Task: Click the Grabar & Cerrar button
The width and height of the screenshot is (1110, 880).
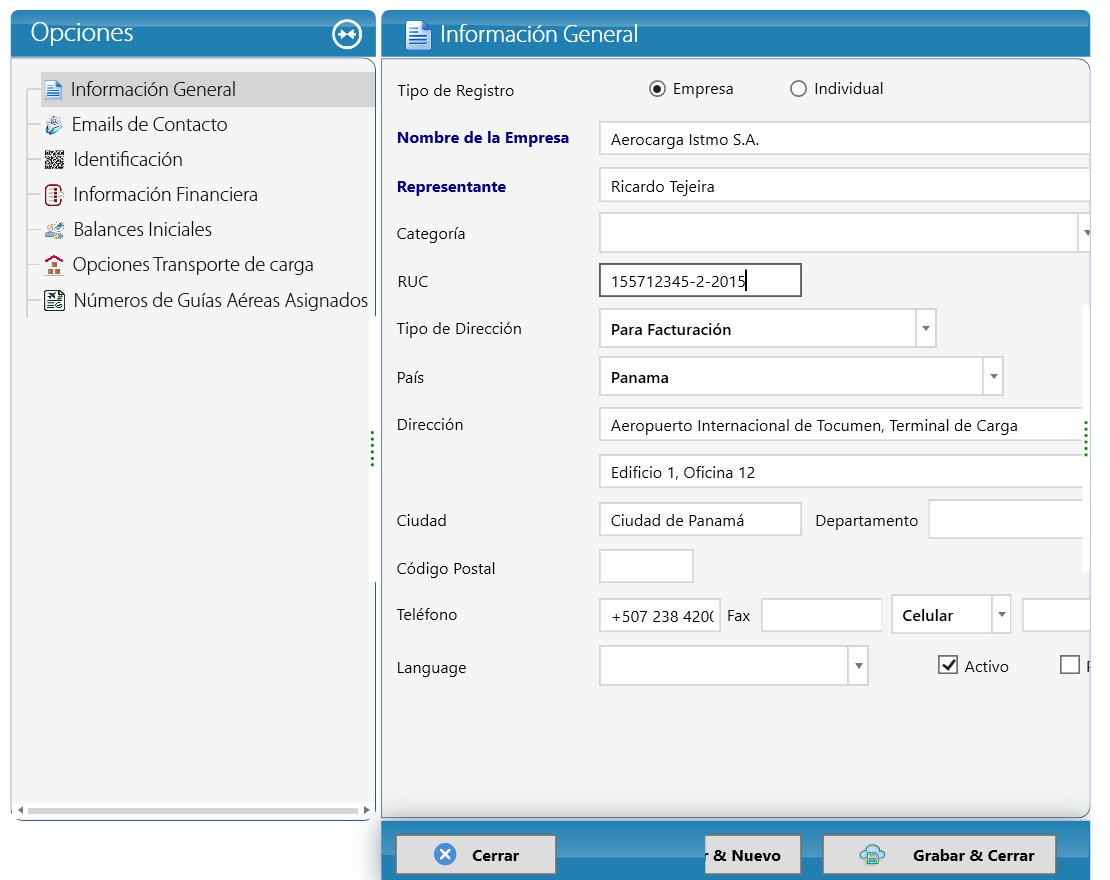Action: pyautogui.click(x=939, y=855)
